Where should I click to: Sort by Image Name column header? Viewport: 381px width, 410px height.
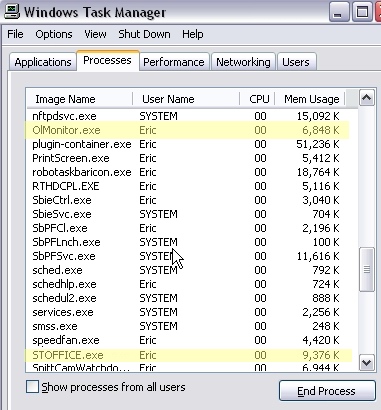coord(79,99)
